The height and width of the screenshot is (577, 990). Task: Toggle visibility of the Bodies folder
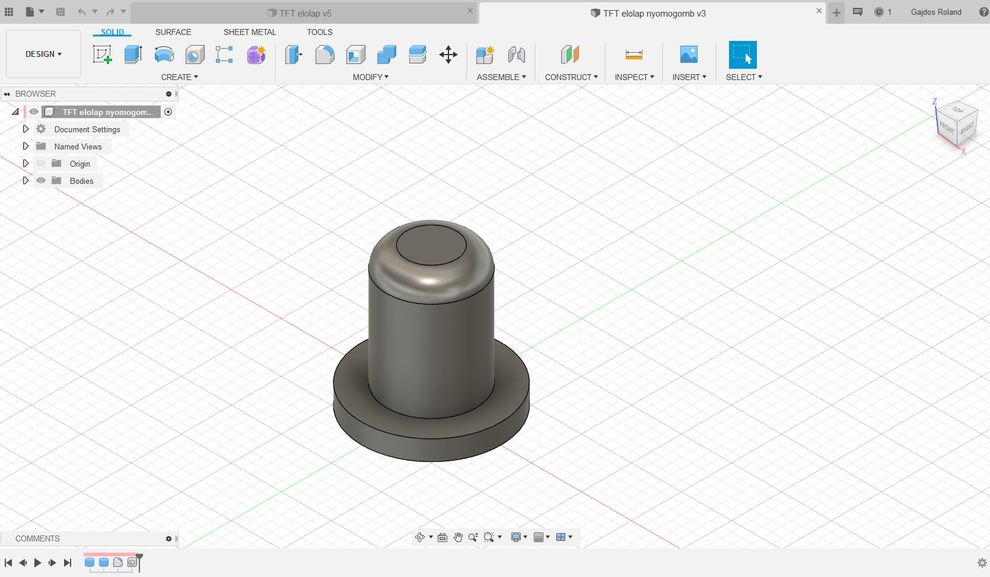41,181
